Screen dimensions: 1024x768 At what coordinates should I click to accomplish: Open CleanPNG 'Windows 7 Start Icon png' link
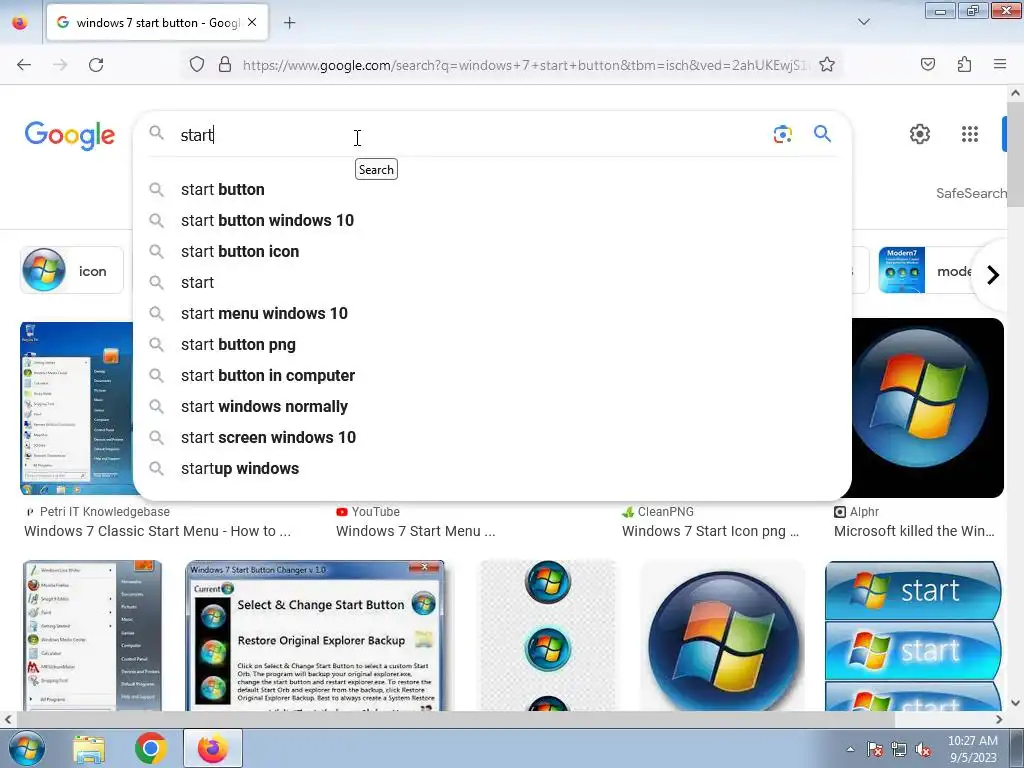[x=710, y=531]
